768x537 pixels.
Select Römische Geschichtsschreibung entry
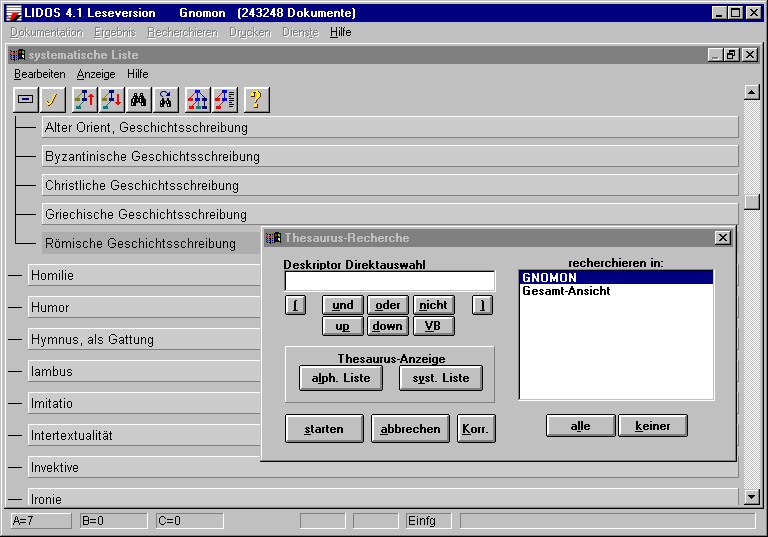click(x=152, y=243)
